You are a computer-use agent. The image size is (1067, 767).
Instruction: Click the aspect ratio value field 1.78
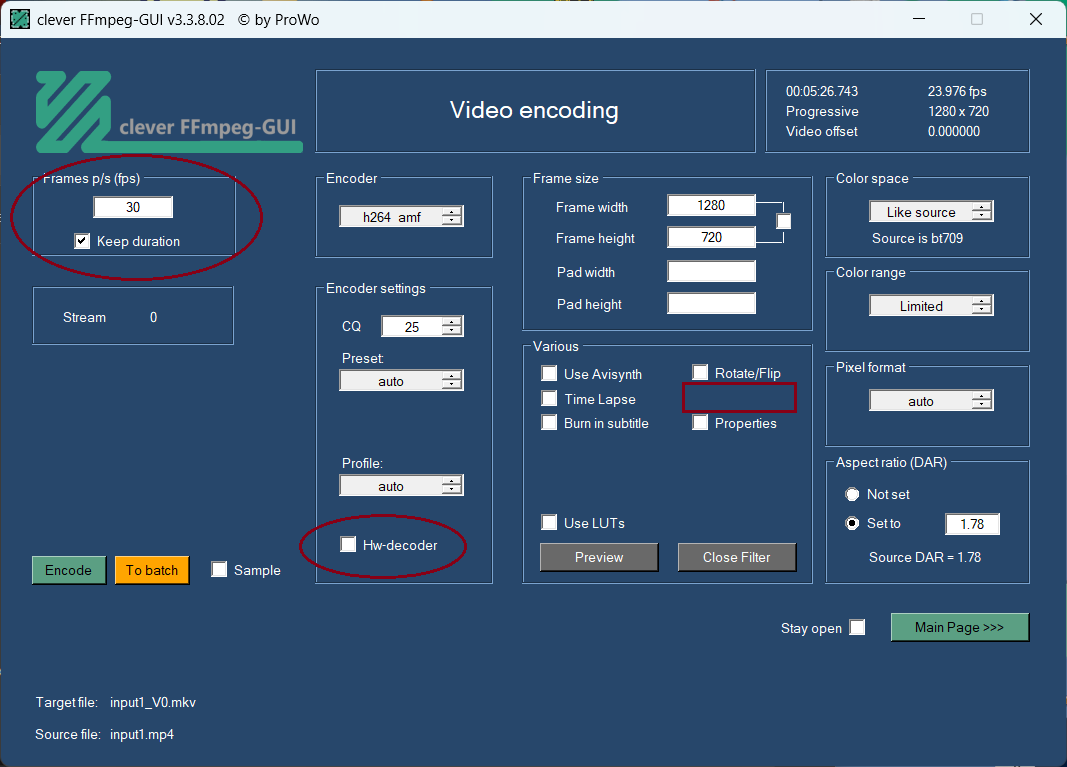(x=972, y=524)
